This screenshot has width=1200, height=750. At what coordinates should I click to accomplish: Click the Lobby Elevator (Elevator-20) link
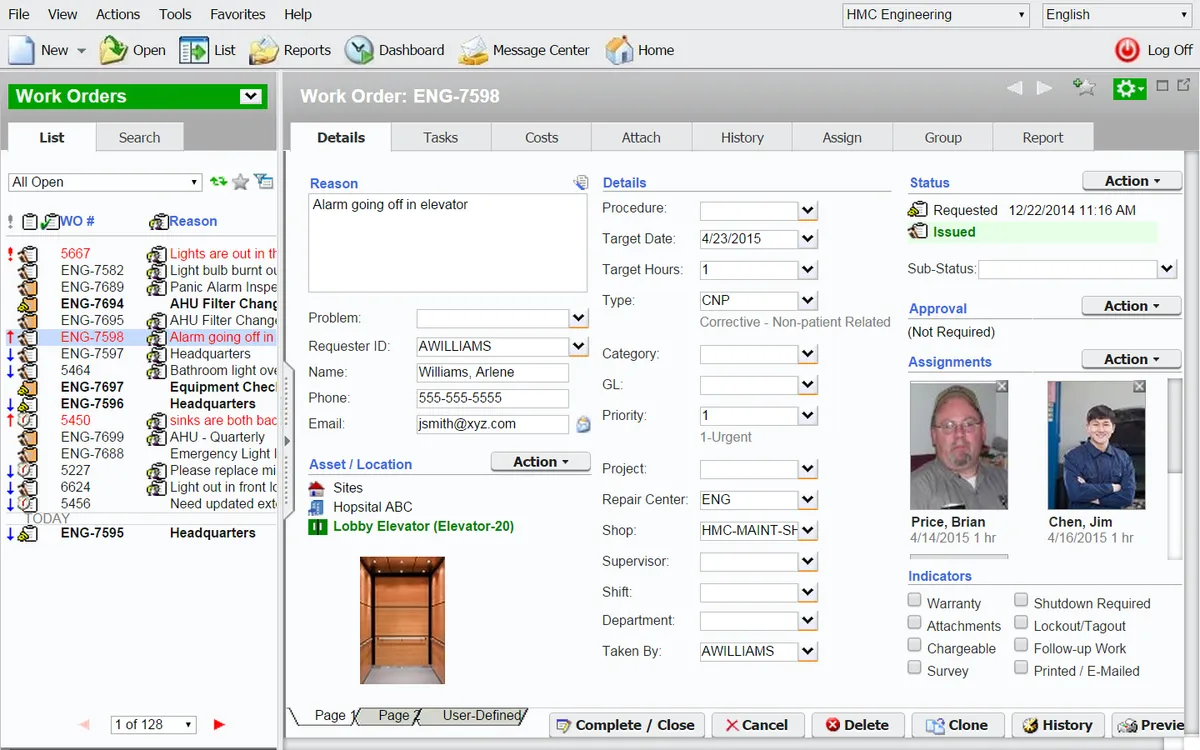point(424,526)
